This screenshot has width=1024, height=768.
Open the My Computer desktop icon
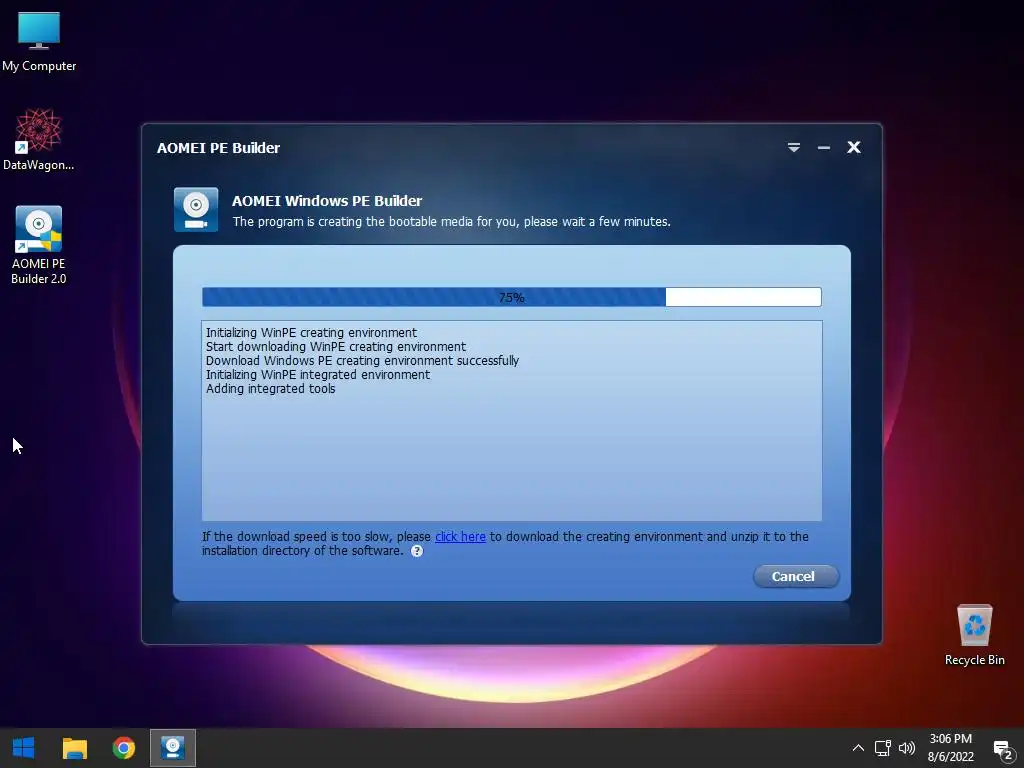tap(39, 42)
